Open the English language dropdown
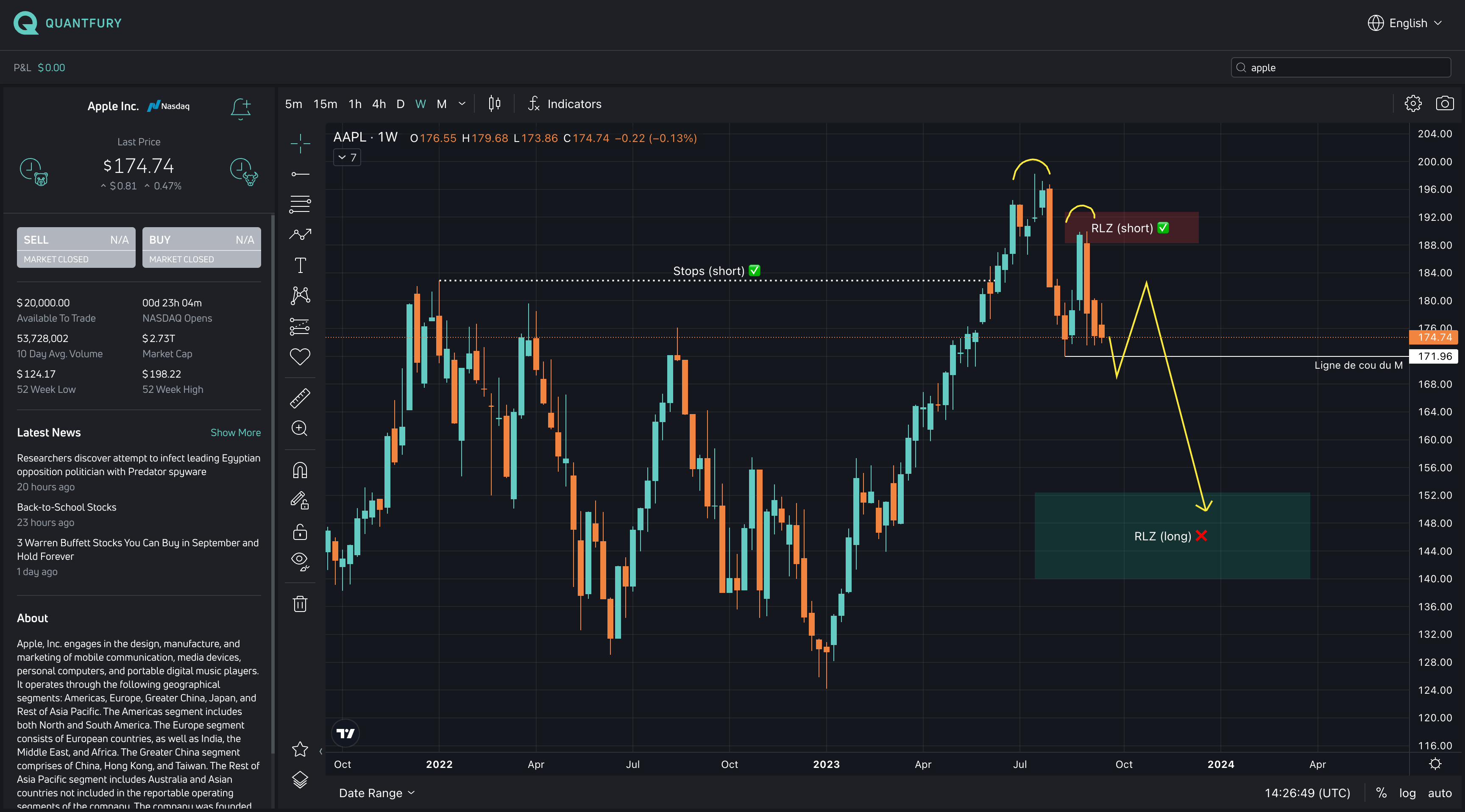 (1415, 23)
